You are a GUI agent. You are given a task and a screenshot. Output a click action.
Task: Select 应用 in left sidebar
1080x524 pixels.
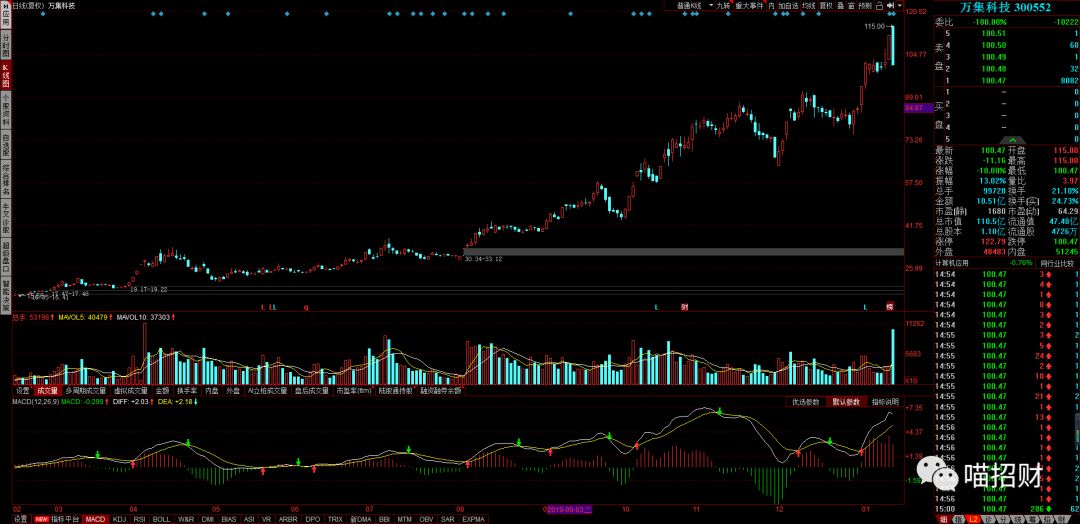6,16
